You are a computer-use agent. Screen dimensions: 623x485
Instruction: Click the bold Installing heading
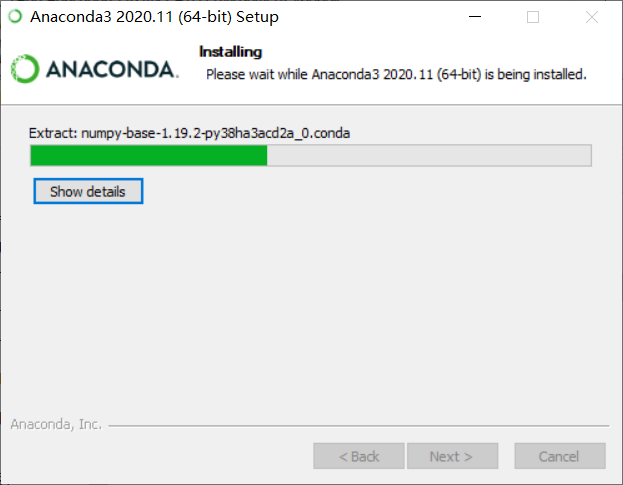(x=230, y=52)
